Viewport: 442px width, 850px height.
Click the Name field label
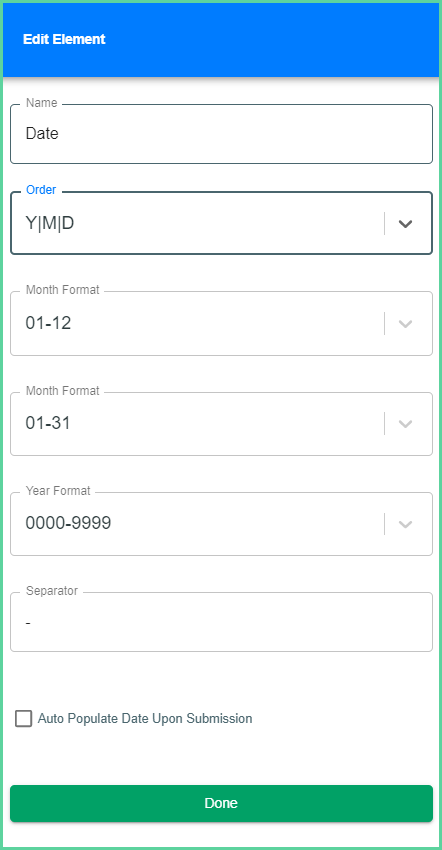[x=42, y=103]
